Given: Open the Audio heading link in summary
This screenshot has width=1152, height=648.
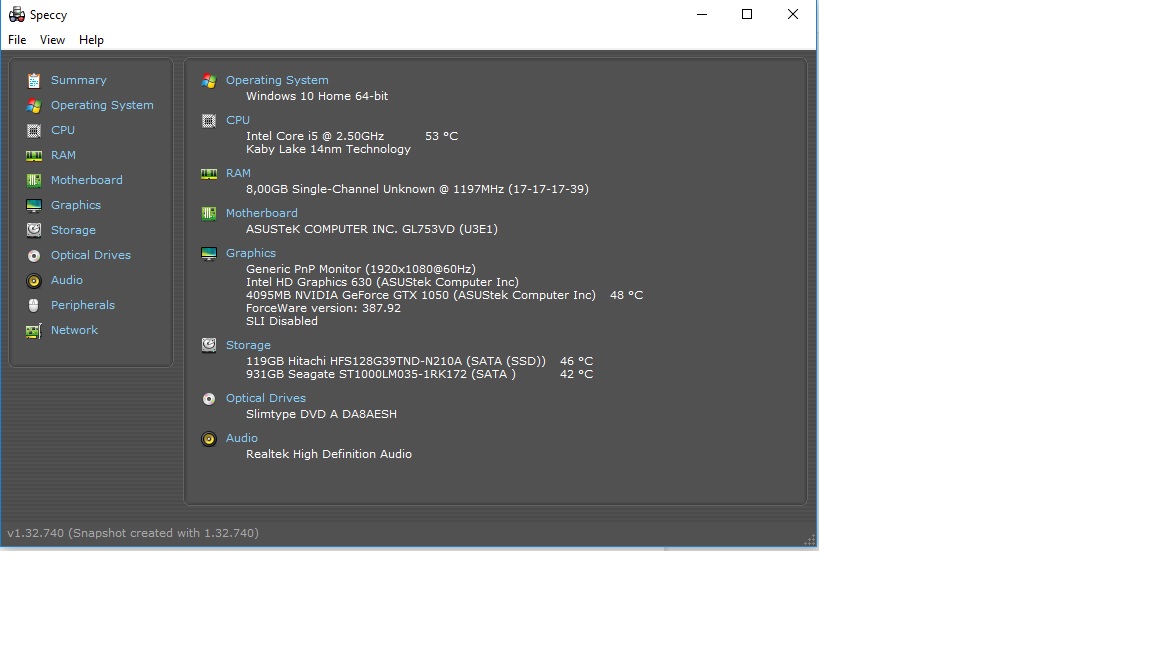Looking at the screenshot, I should [x=241, y=438].
